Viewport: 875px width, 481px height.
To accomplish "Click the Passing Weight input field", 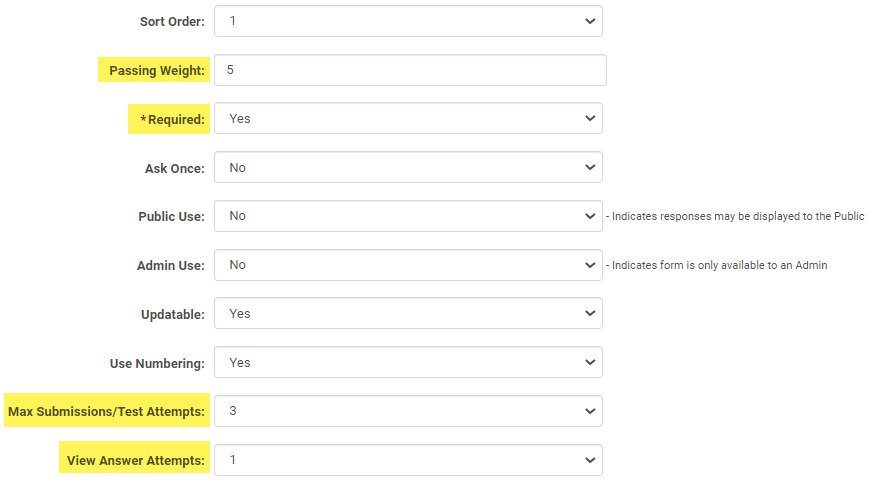I will (x=410, y=70).
